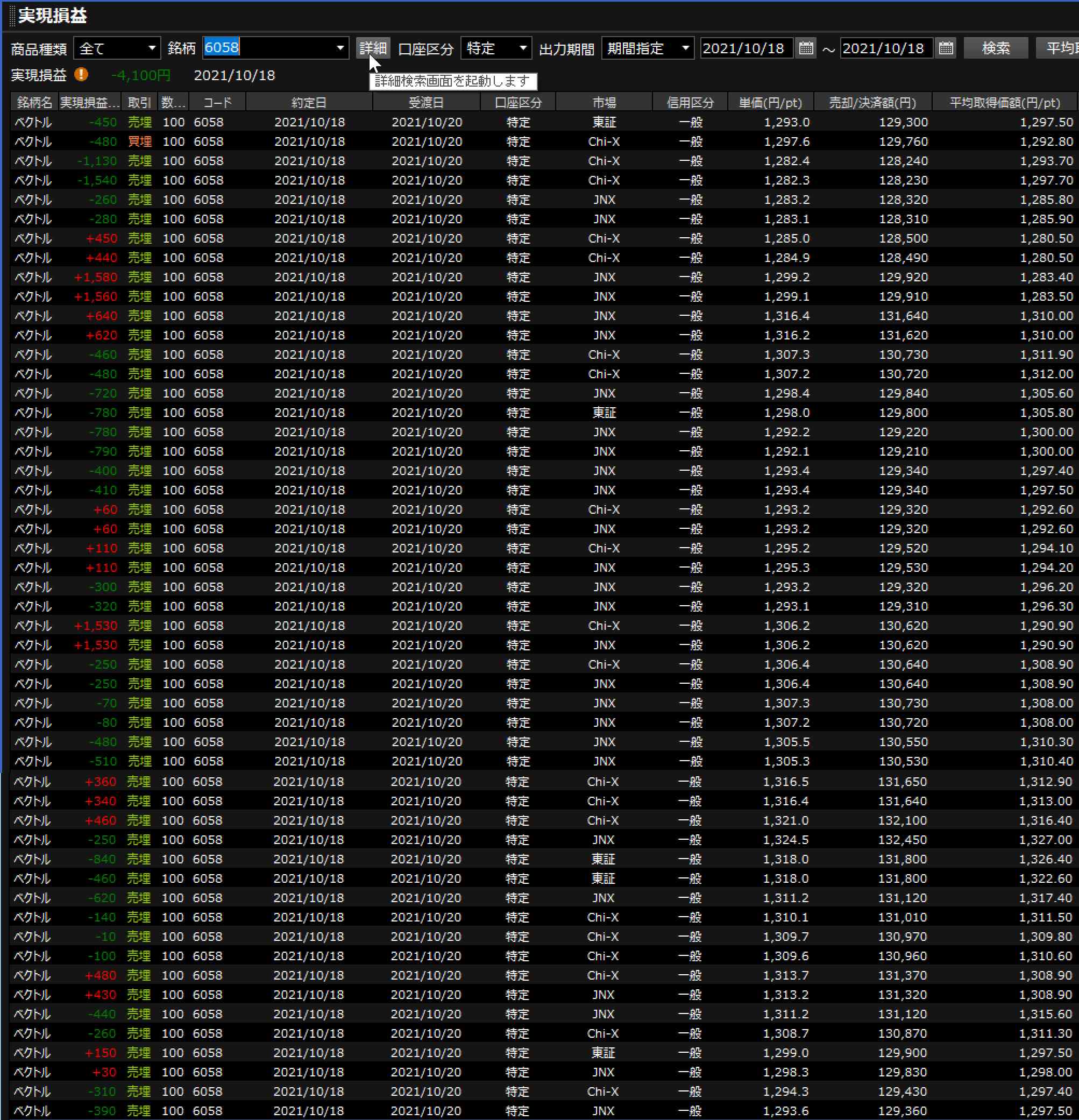Screen dimensions: 1079x1120
Task: Open the 出力期間 期間指定 dropdown
Action: pos(648,48)
